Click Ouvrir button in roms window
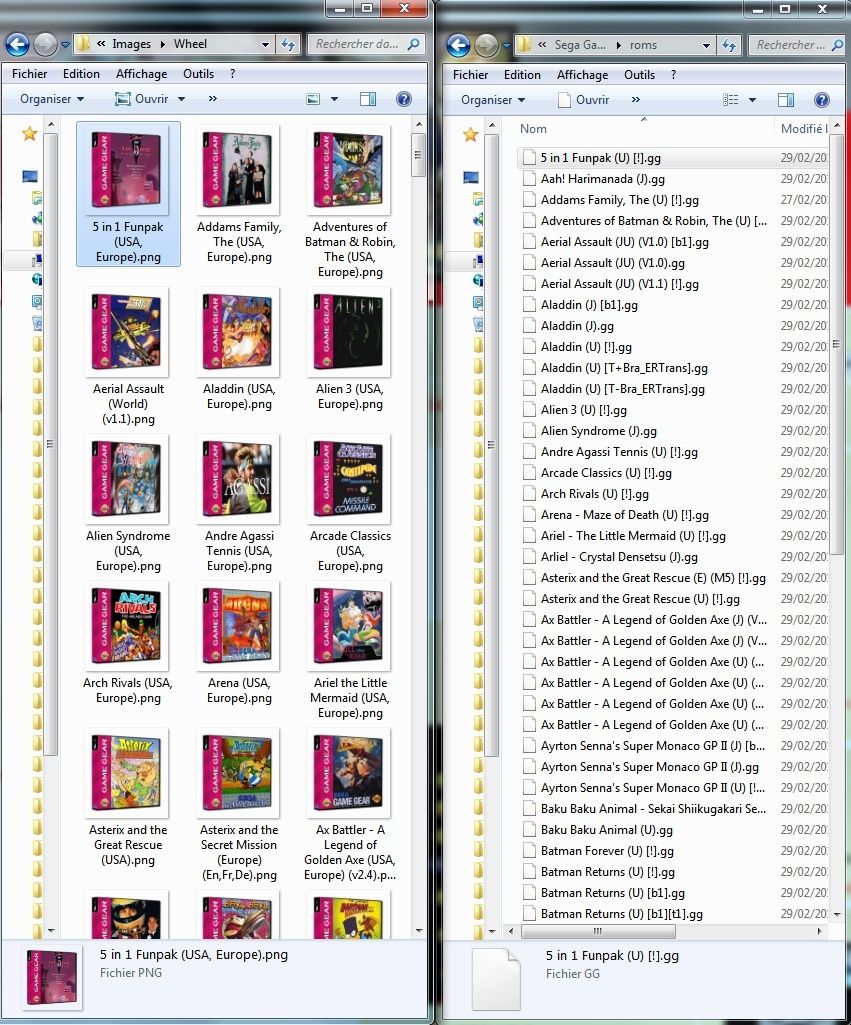This screenshot has height=1025, width=851. click(583, 99)
